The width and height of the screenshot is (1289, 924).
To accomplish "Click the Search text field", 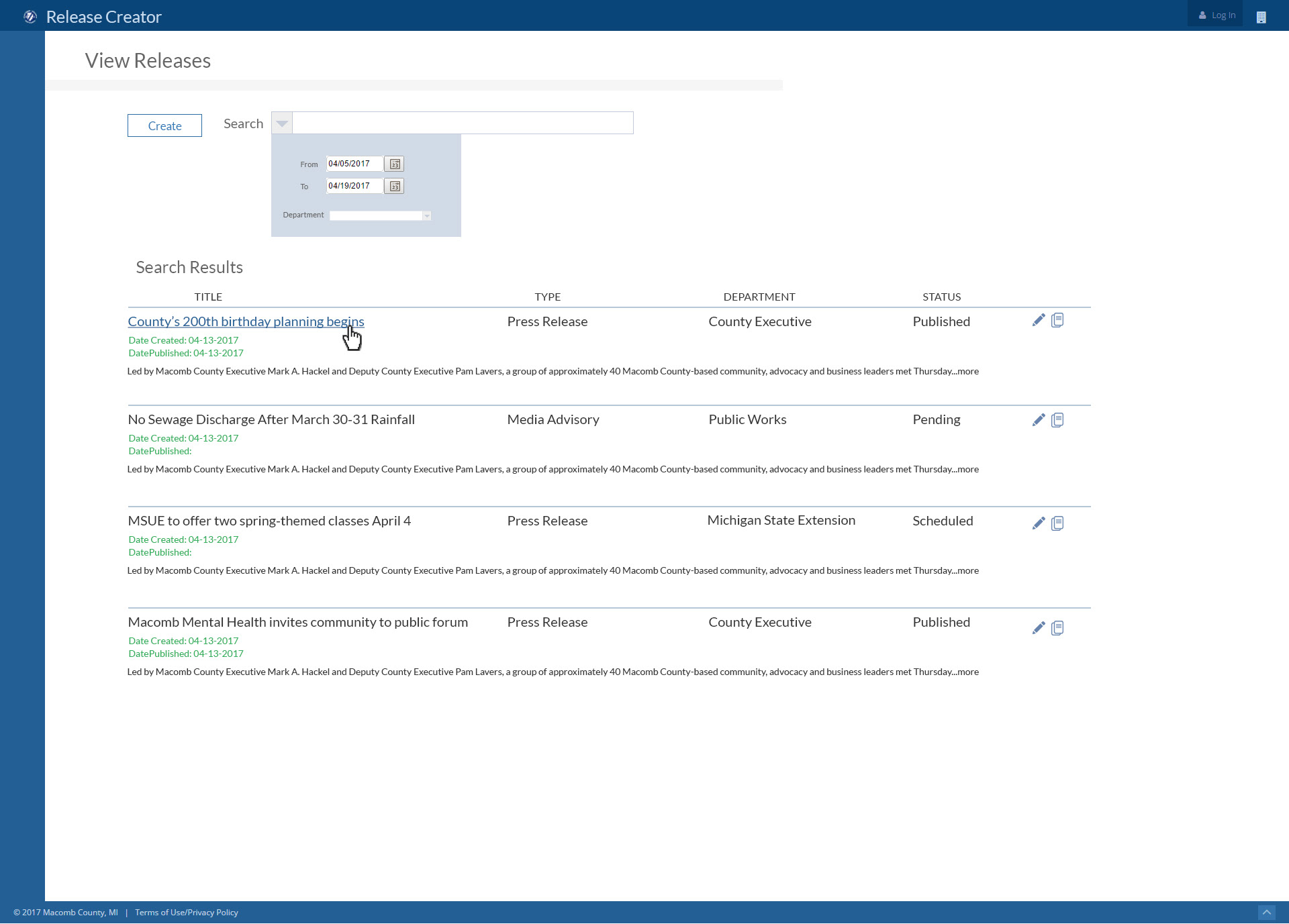I will click(x=463, y=123).
